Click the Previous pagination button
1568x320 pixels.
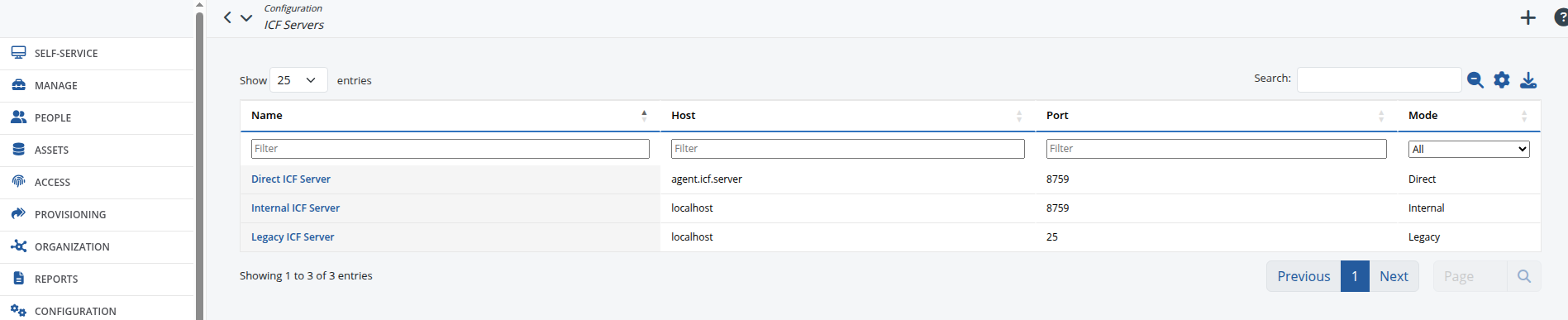coord(1303,276)
